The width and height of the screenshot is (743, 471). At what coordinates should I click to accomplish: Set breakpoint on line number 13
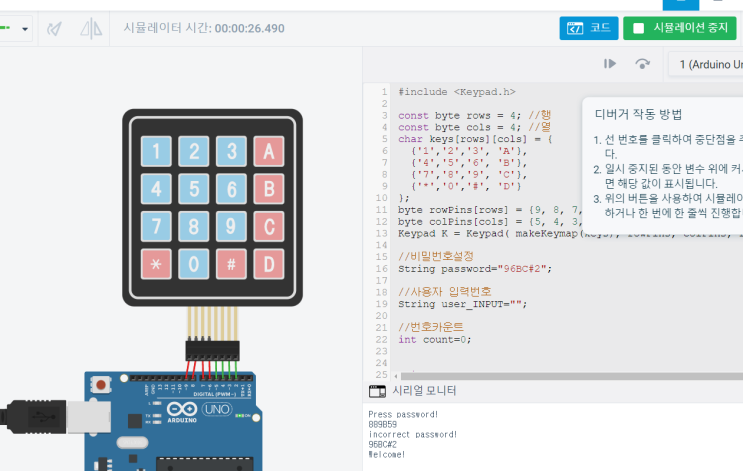click(382, 233)
